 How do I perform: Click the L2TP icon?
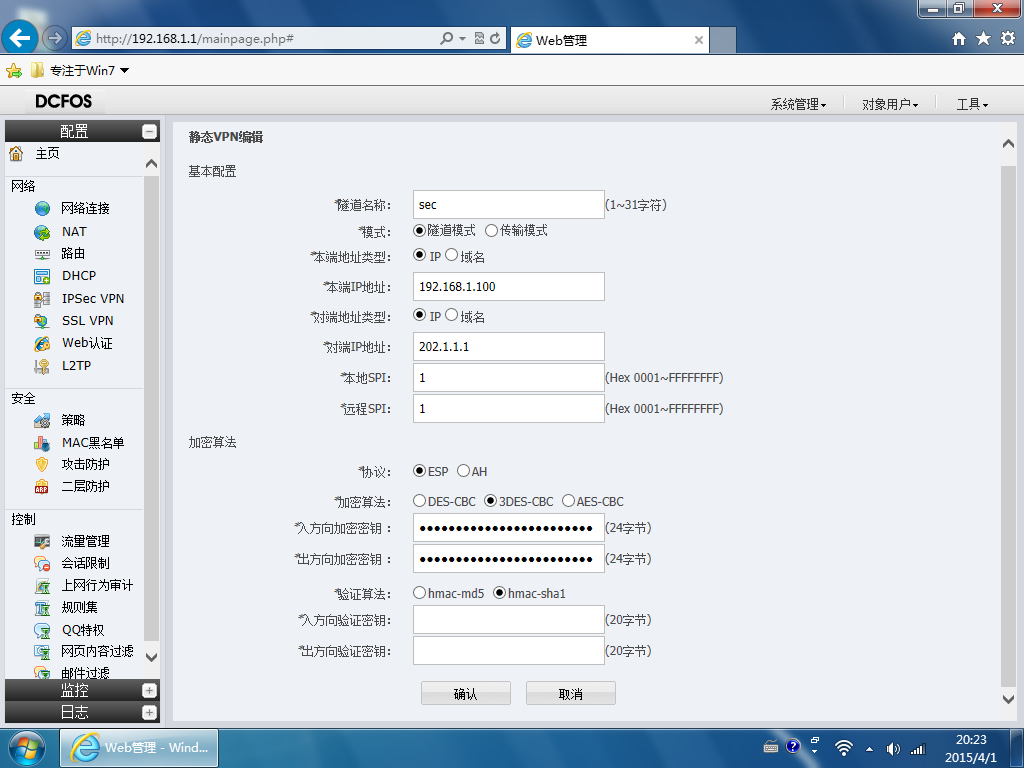coord(42,366)
